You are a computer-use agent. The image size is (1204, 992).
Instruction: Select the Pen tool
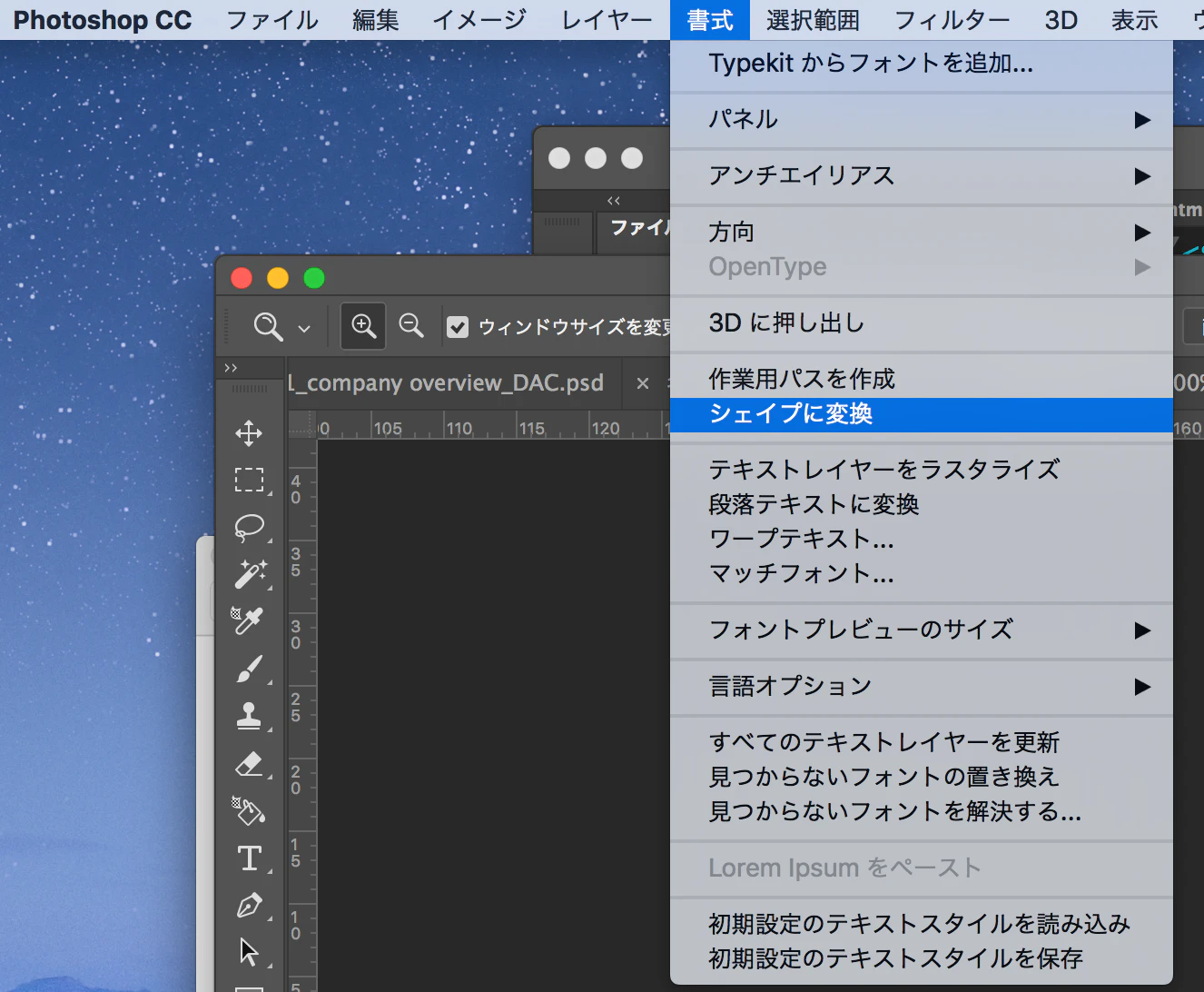click(249, 905)
